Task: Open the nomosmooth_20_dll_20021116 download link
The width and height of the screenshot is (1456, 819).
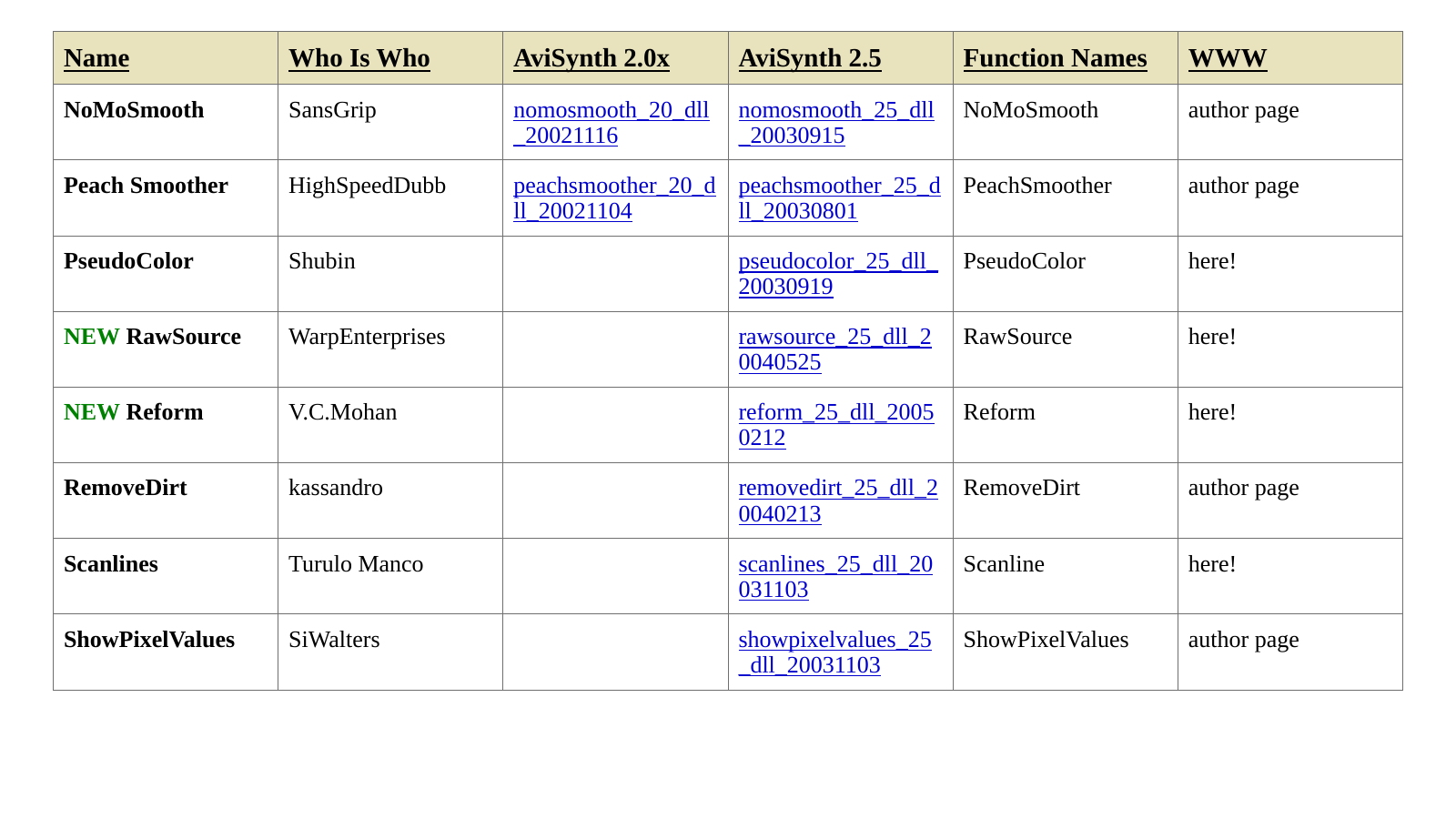Action: [612, 123]
